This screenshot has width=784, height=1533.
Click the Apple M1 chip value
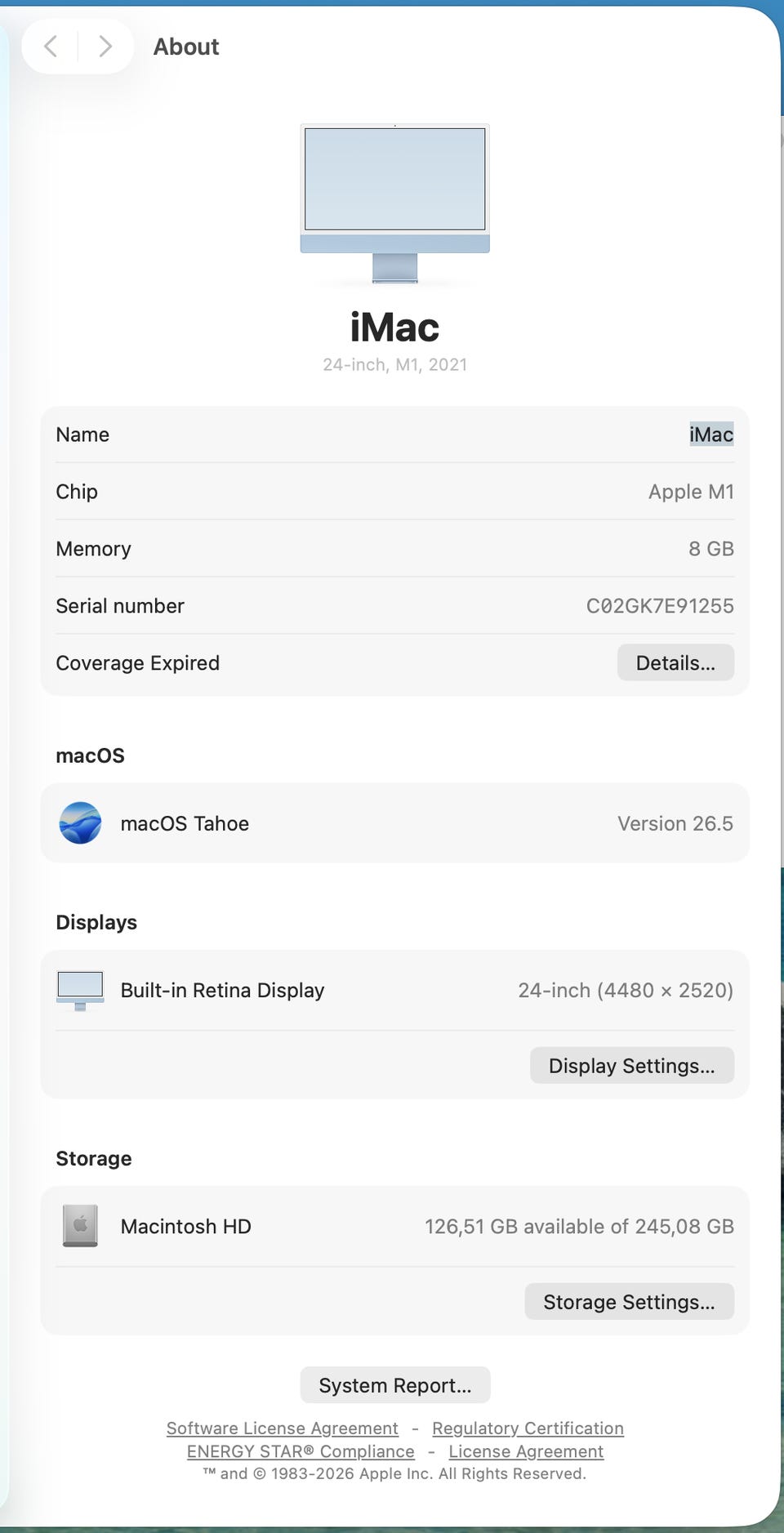click(x=691, y=492)
